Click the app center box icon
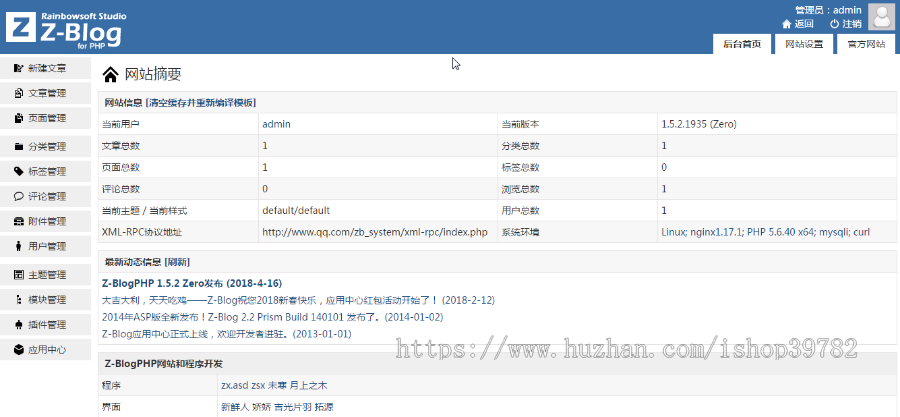Viewport: 900px width, 417px height. pyautogui.click(x=18, y=349)
